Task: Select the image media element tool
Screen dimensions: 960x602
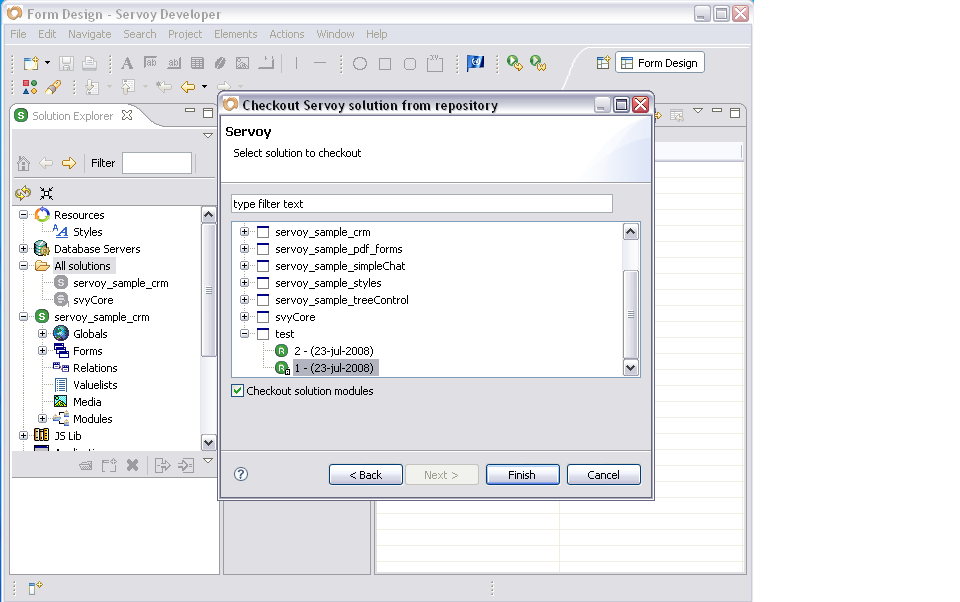Action: click(x=242, y=64)
